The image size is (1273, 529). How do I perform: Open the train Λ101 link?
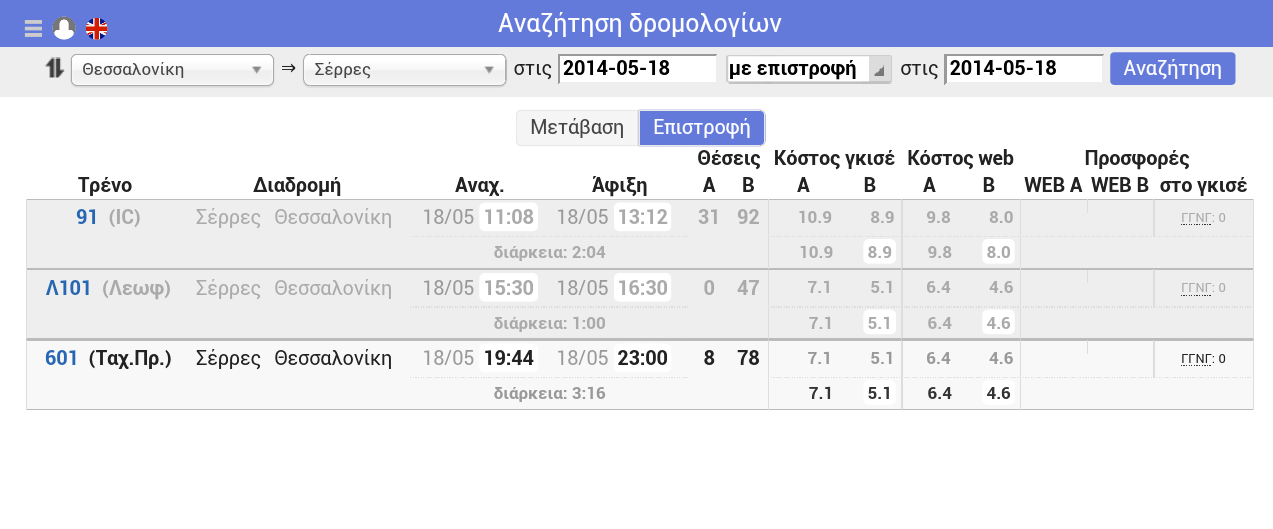coord(69,288)
